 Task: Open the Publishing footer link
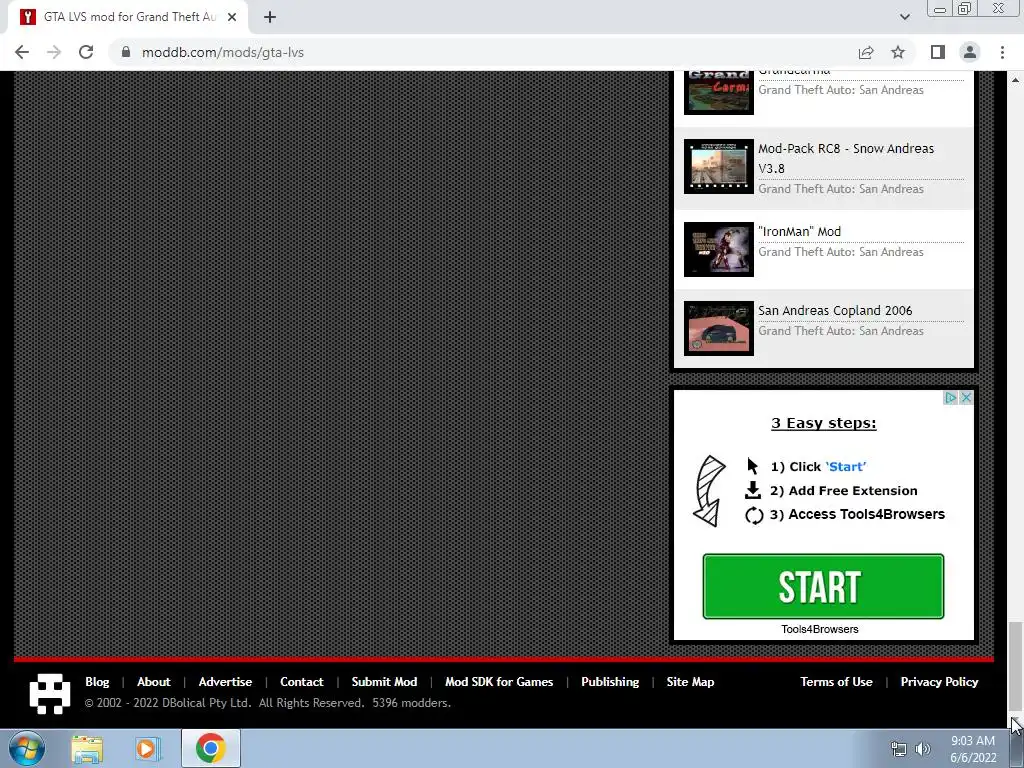coord(610,682)
